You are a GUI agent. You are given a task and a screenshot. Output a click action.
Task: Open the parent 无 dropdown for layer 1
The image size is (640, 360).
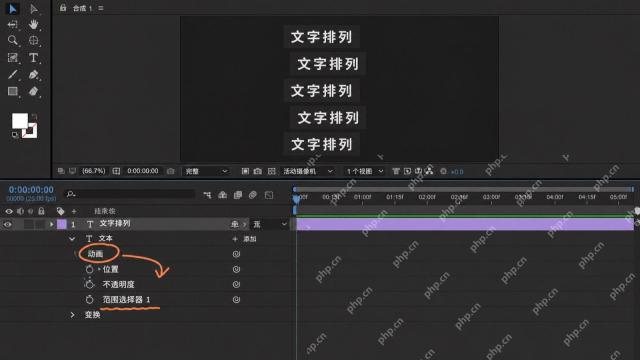click(x=269, y=224)
